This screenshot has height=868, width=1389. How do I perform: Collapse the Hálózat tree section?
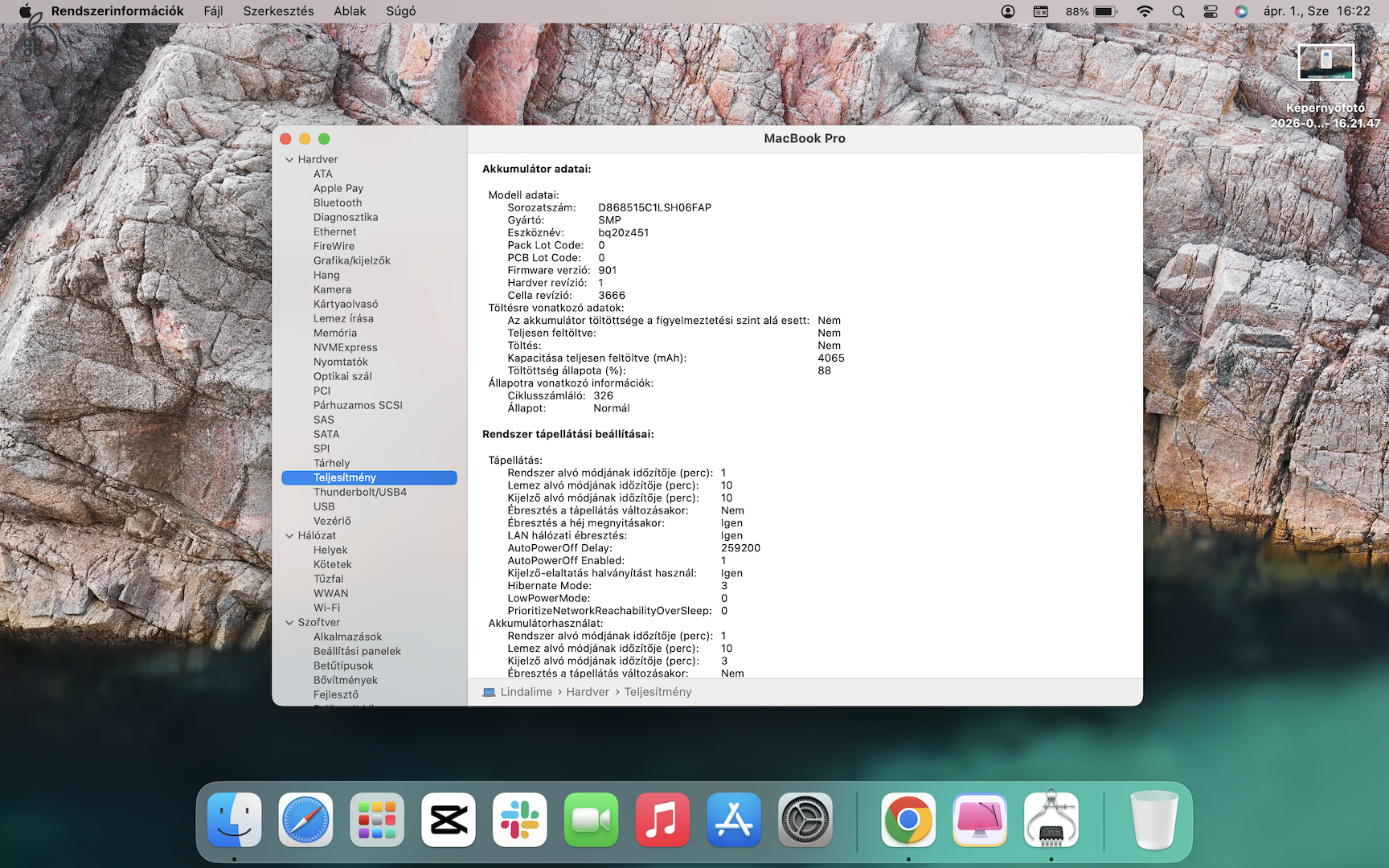point(289,535)
